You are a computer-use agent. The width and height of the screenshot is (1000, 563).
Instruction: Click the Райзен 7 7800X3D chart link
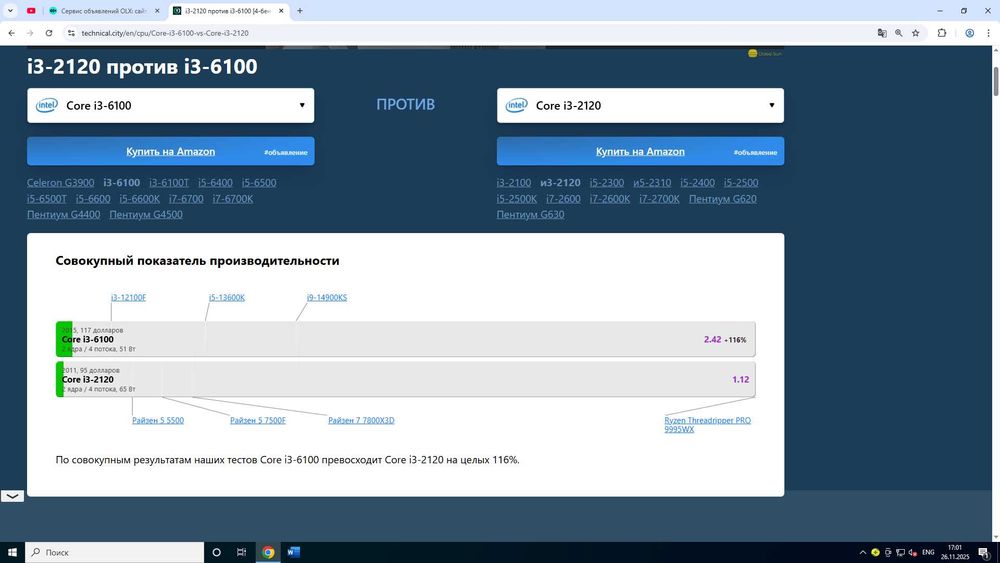tap(362, 421)
